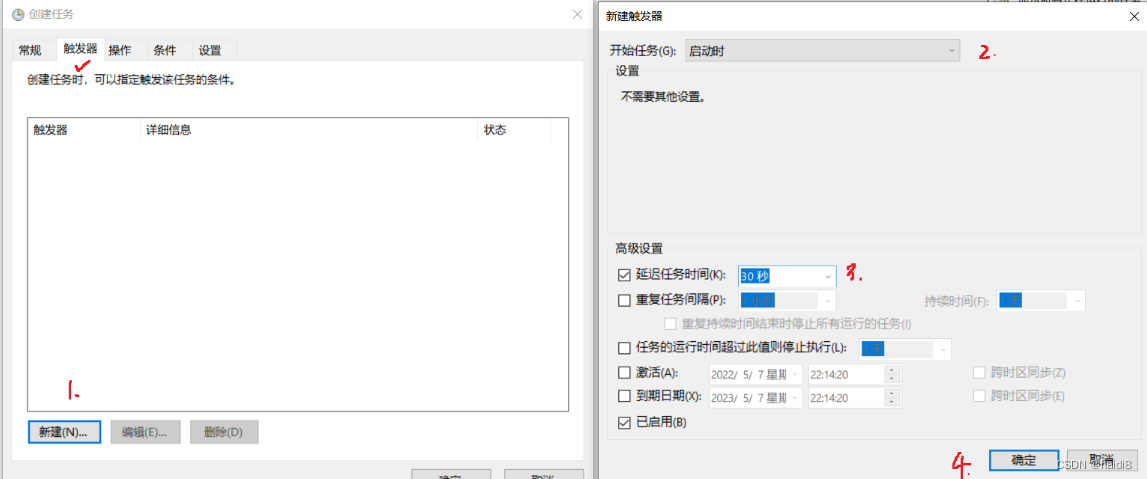The height and width of the screenshot is (479, 1147).
Task: Toggle the 已启用 checkbox
Action: (x=624, y=422)
